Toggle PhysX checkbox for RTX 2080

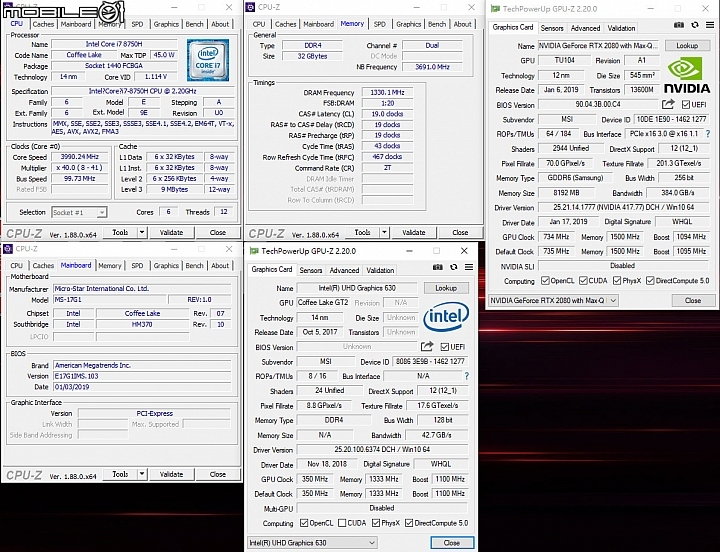coord(617,281)
